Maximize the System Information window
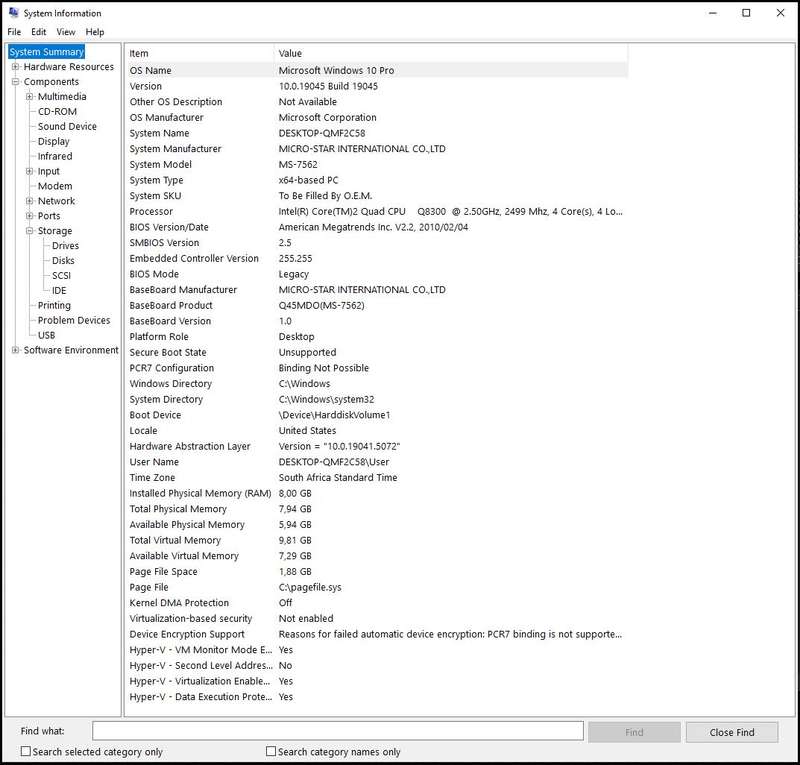The image size is (800, 765). [746, 13]
